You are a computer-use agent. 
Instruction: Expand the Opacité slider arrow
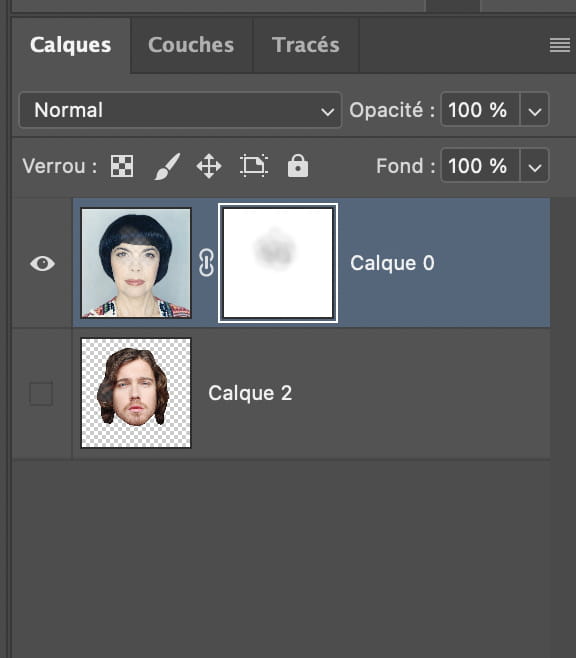click(534, 110)
